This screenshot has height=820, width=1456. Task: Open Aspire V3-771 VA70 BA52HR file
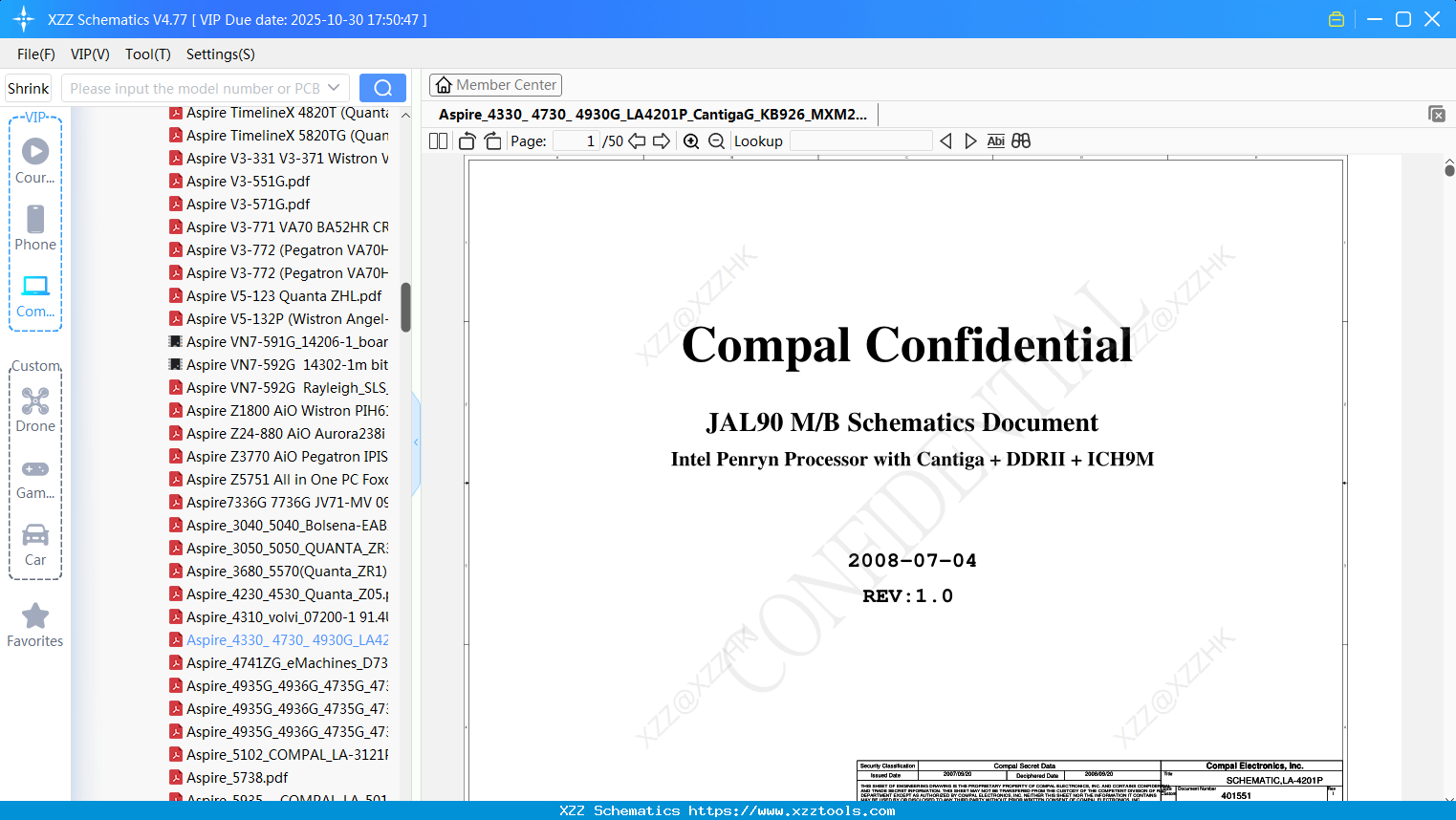pyautogui.click(x=279, y=227)
